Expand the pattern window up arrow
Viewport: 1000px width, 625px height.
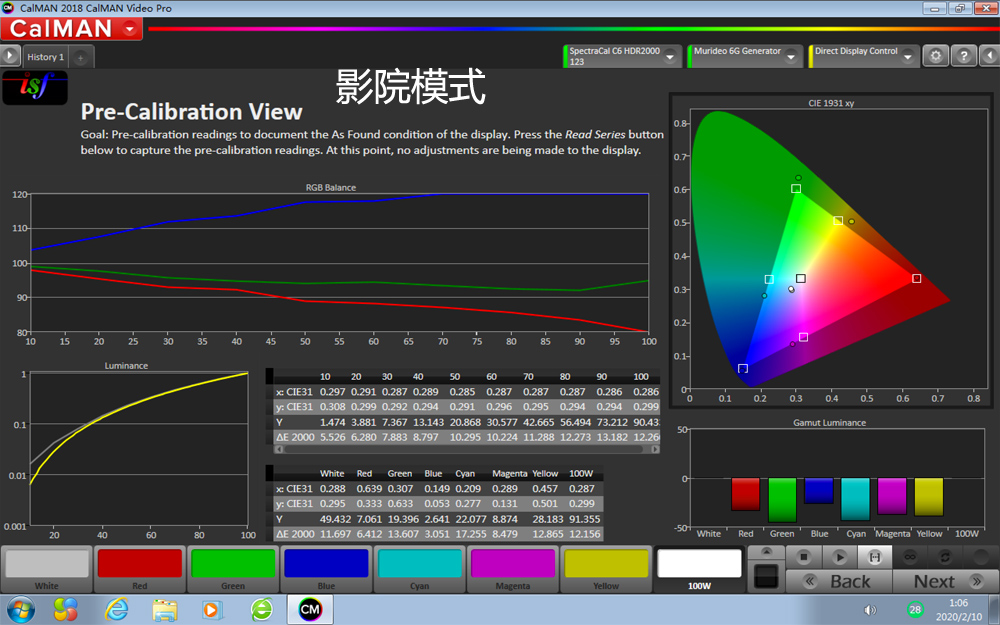point(766,552)
